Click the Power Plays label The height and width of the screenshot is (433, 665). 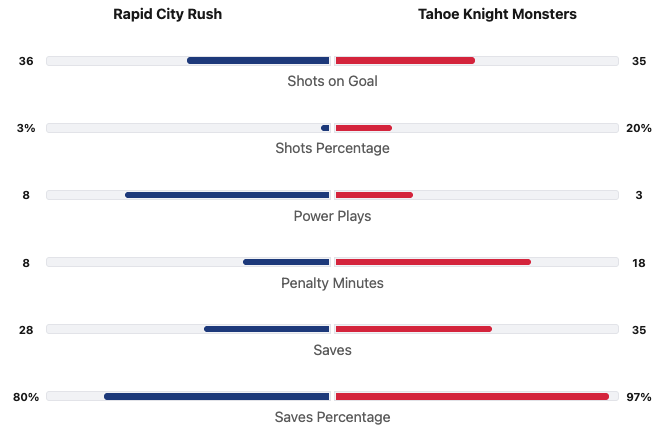tap(332, 216)
